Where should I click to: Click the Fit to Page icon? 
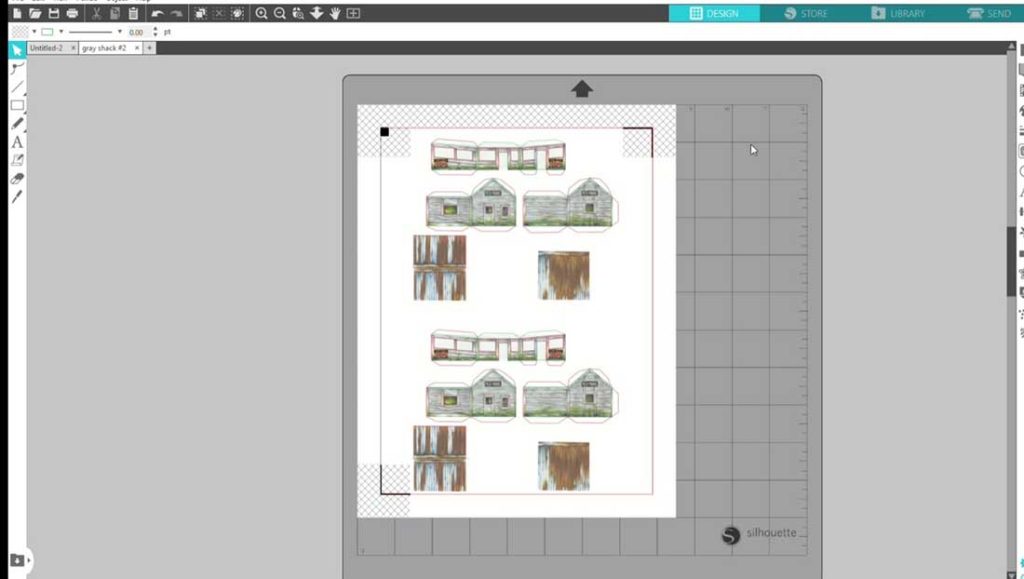[x=351, y=13]
